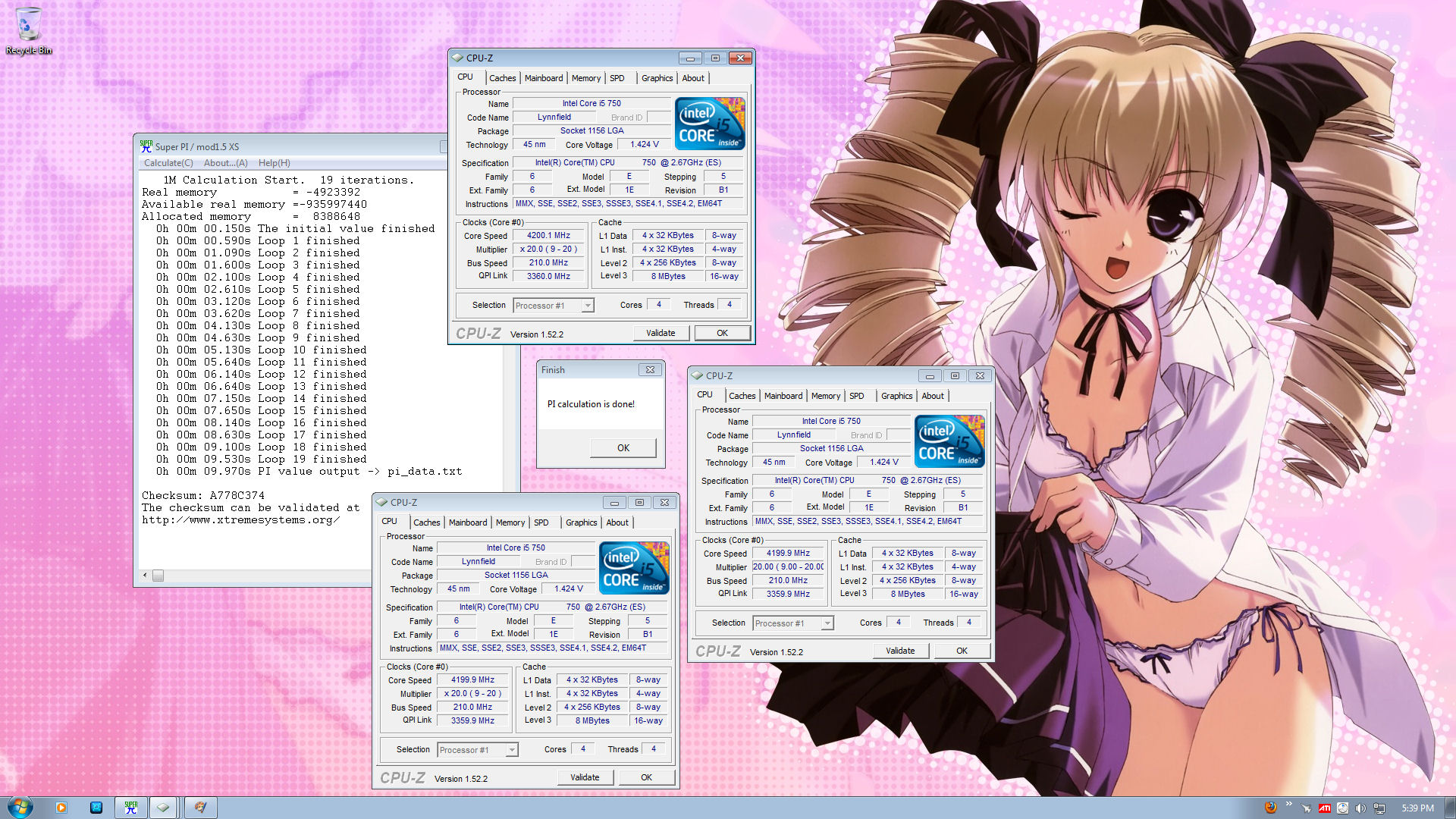Click OK in bottom CPU-Z window

[x=646, y=777]
